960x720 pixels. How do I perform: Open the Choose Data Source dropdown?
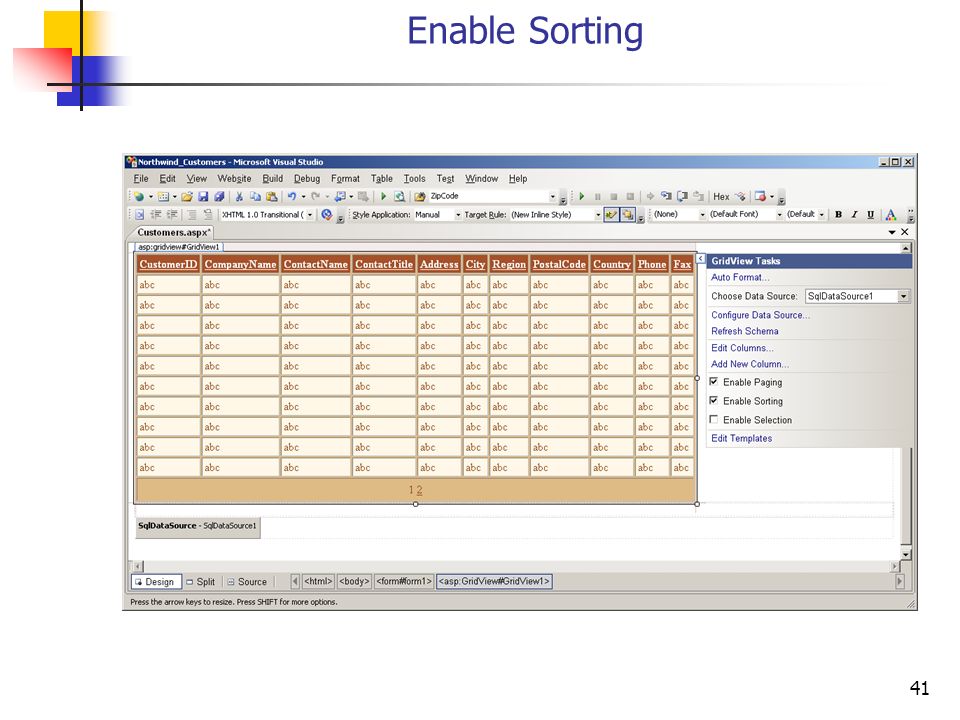pos(904,296)
